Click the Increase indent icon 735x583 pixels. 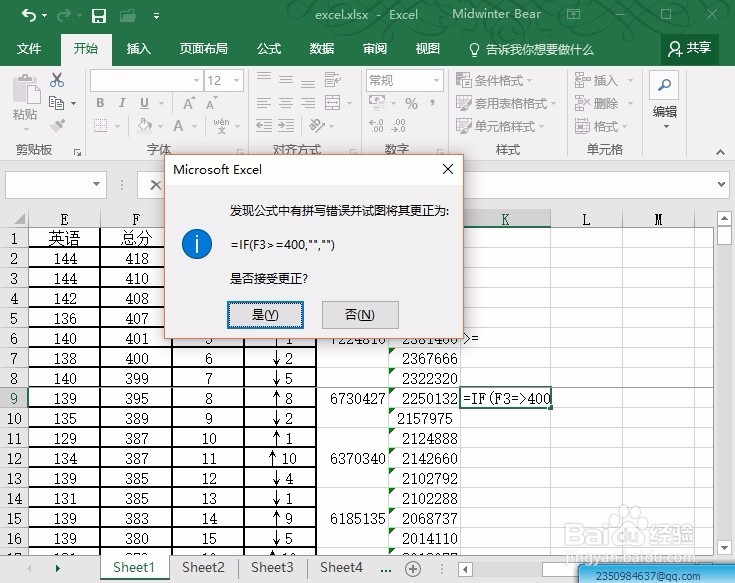286,125
